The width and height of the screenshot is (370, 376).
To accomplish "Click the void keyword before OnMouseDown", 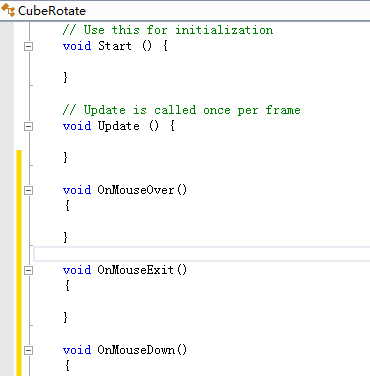I will pos(77,350).
